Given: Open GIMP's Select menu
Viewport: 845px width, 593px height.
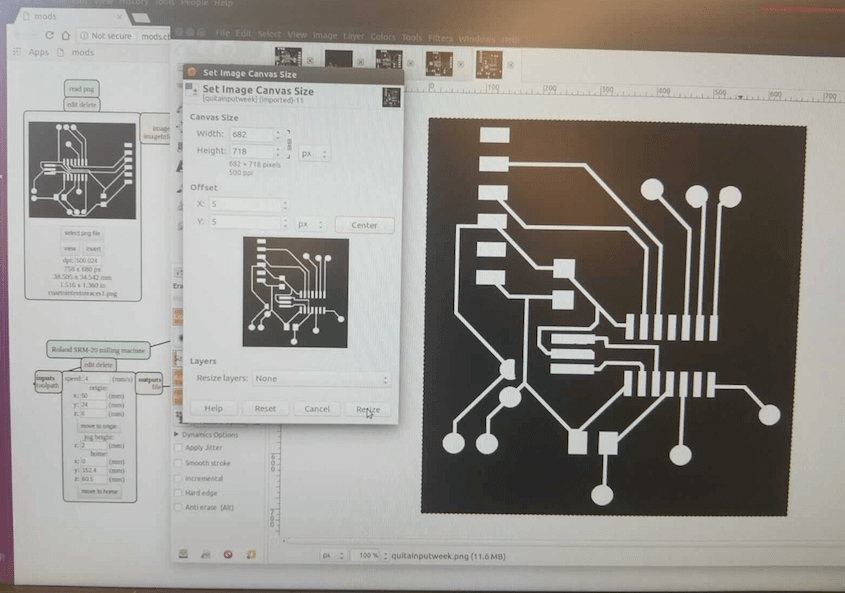Looking at the screenshot, I should [269, 34].
